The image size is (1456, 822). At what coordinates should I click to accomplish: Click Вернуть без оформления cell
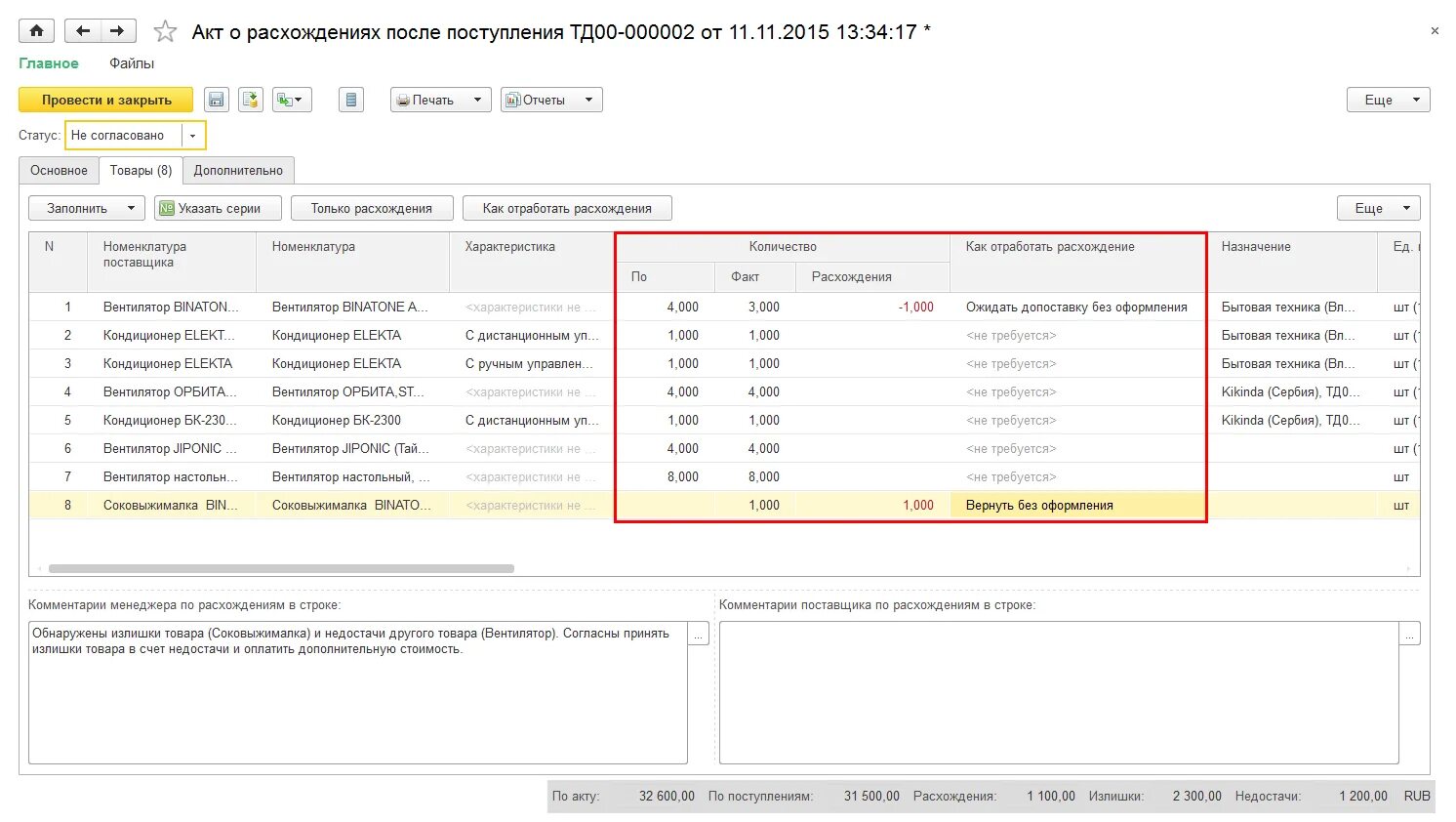[1077, 505]
